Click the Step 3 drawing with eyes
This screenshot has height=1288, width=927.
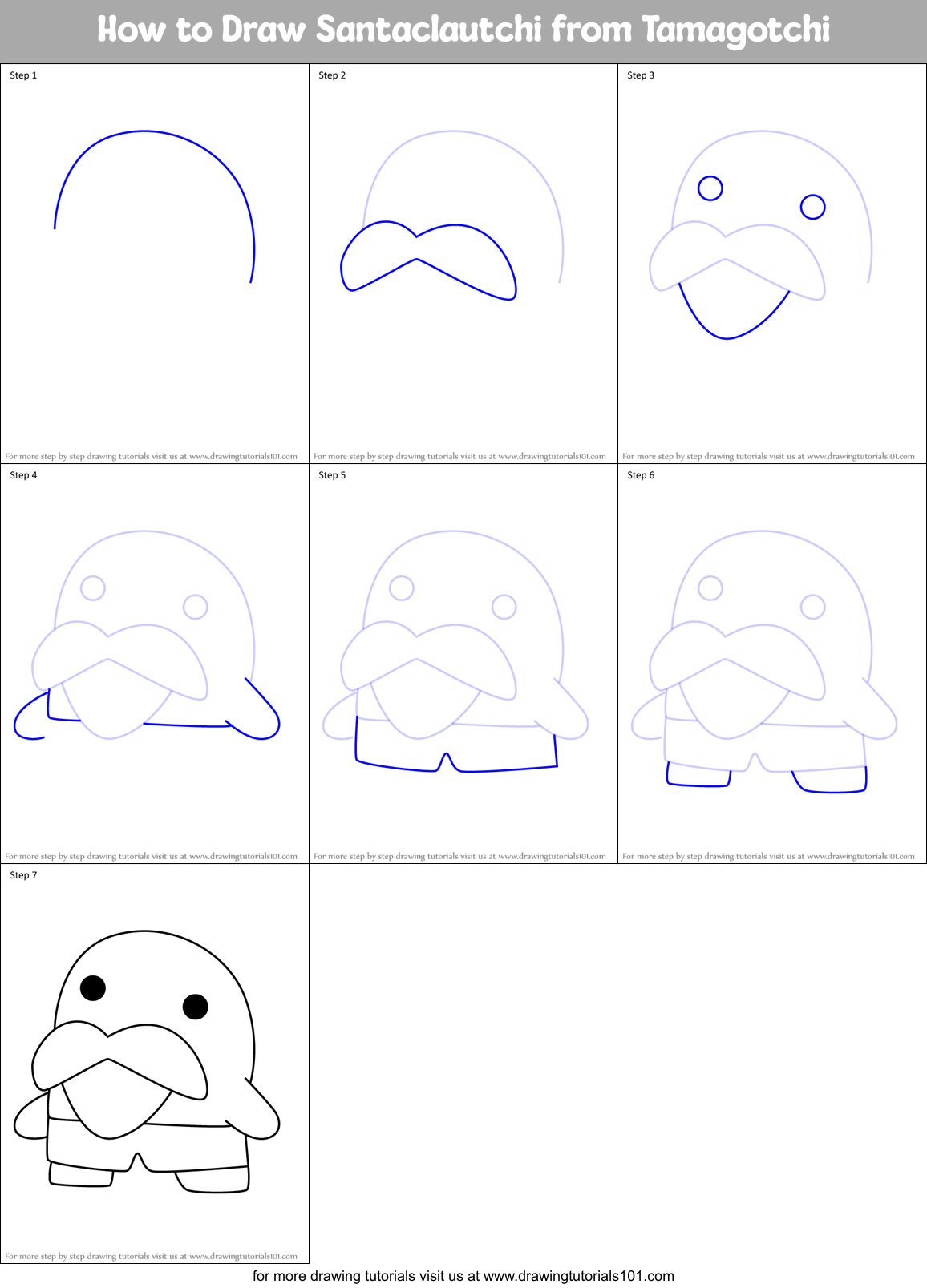[760, 235]
